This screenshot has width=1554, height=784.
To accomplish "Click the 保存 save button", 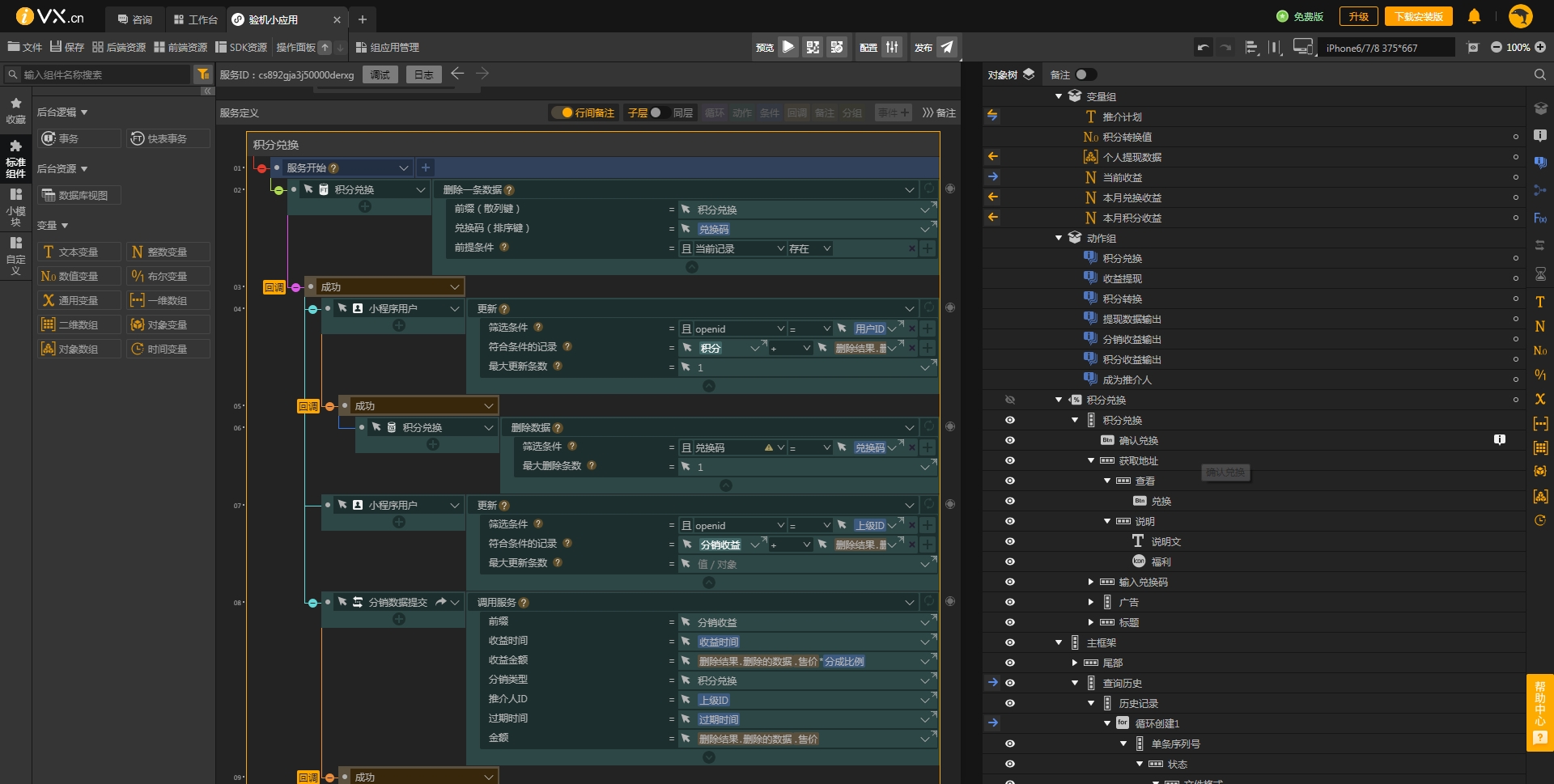I will pos(67,47).
